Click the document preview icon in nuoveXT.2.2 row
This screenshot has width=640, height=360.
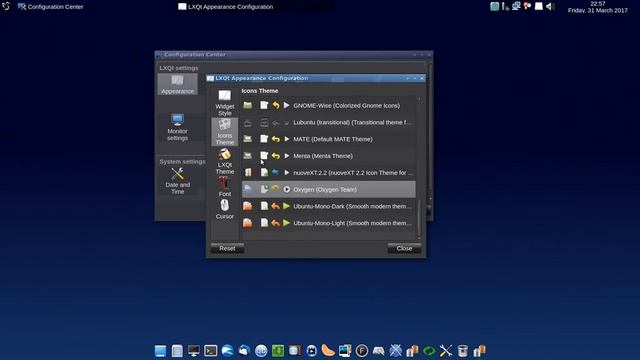(264, 173)
